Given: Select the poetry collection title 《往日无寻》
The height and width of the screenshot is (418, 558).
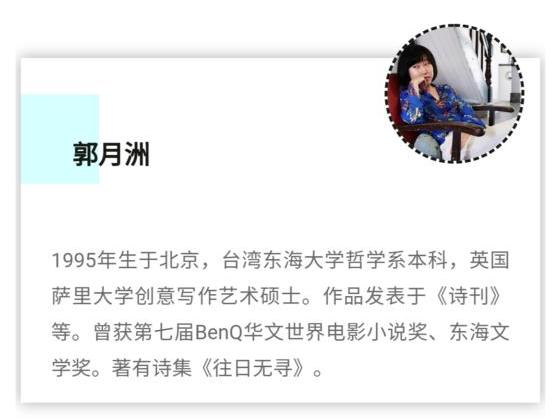Looking at the screenshot, I should (253, 368).
